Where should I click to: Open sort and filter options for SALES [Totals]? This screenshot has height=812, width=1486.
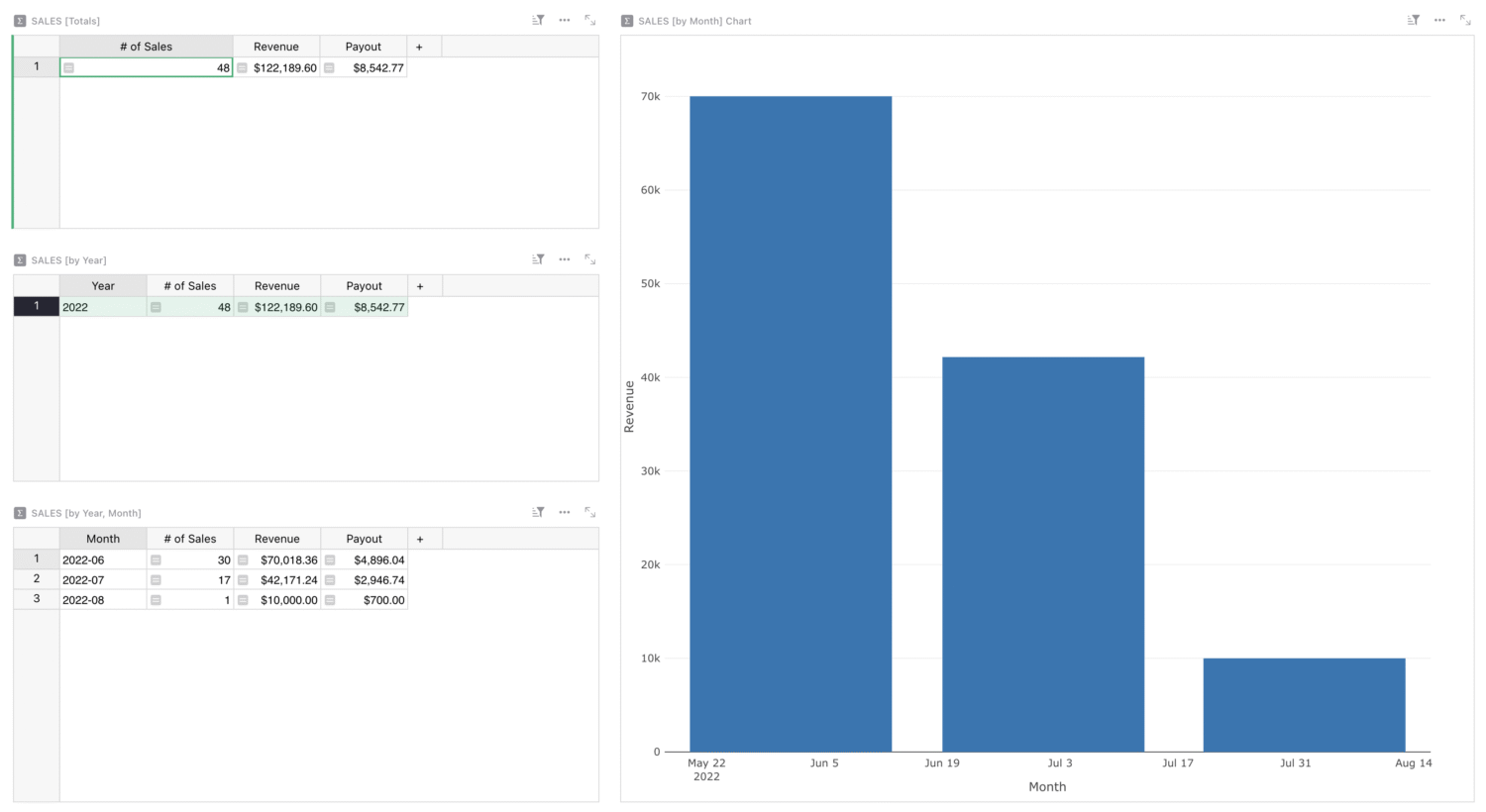point(538,20)
